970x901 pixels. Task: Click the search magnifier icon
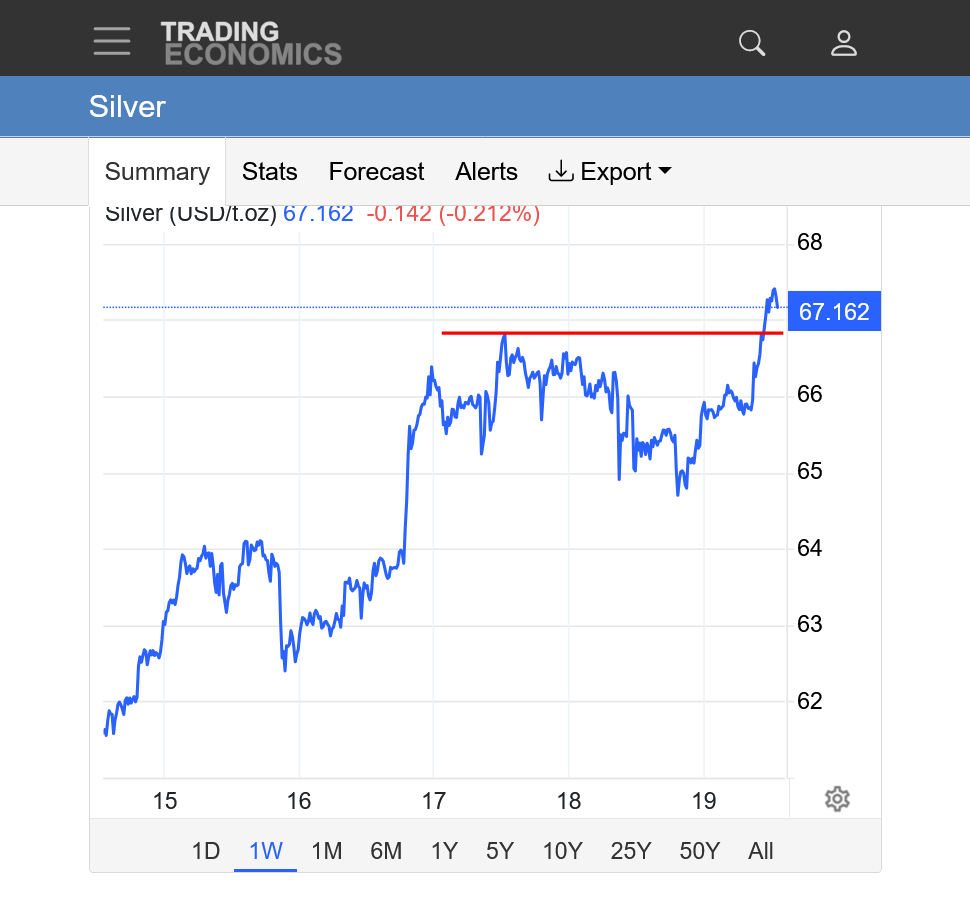point(751,42)
